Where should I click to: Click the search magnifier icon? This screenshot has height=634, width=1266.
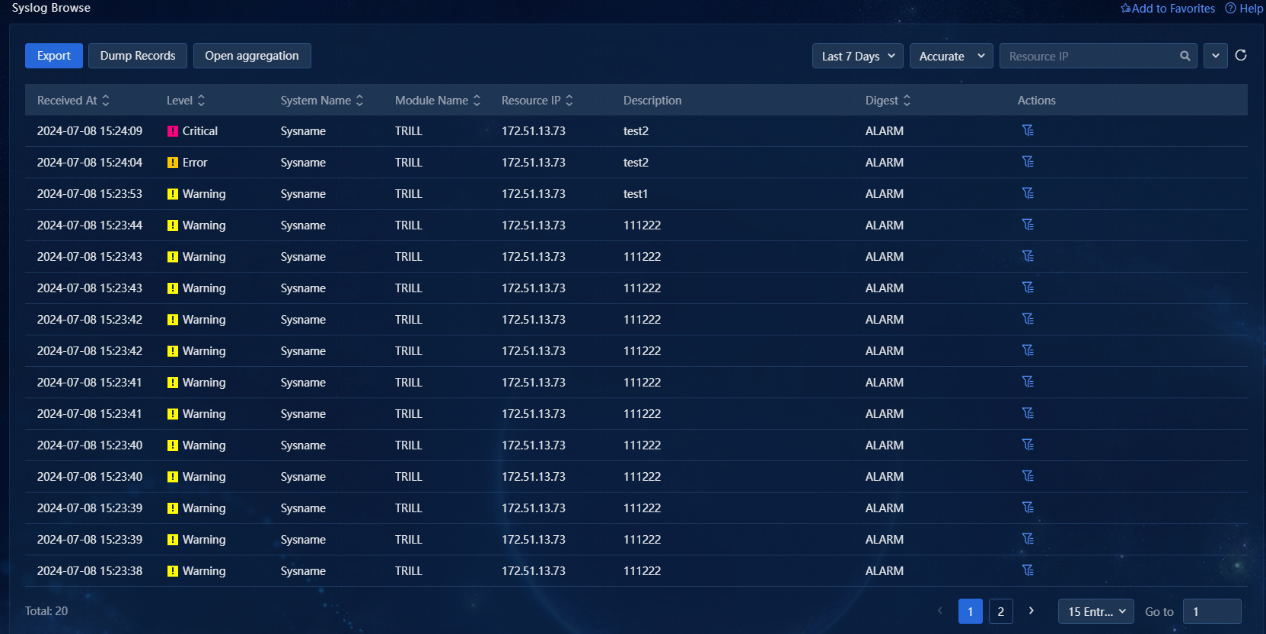tap(1185, 56)
